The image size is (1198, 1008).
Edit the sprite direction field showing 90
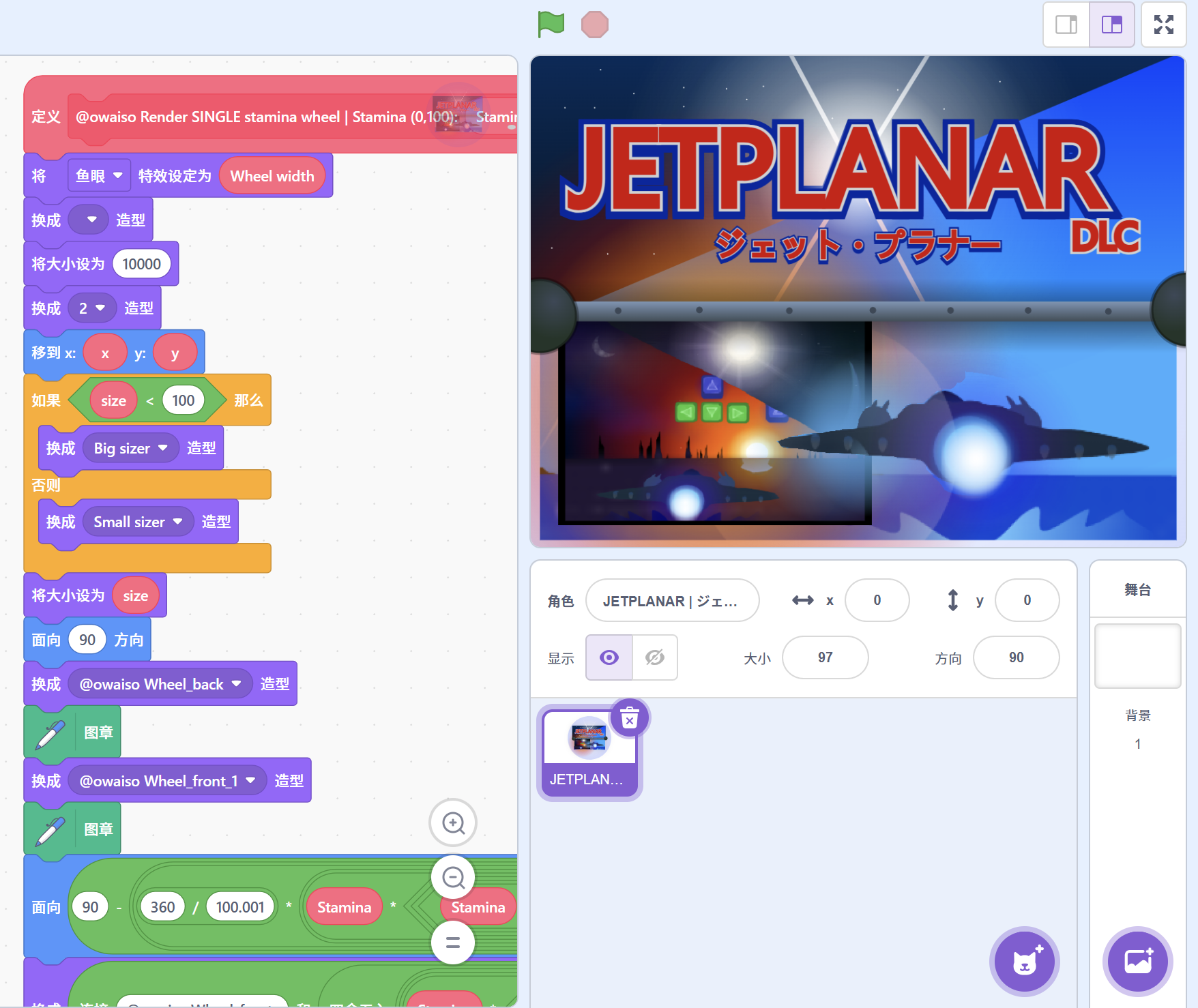[x=1016, y=657]
